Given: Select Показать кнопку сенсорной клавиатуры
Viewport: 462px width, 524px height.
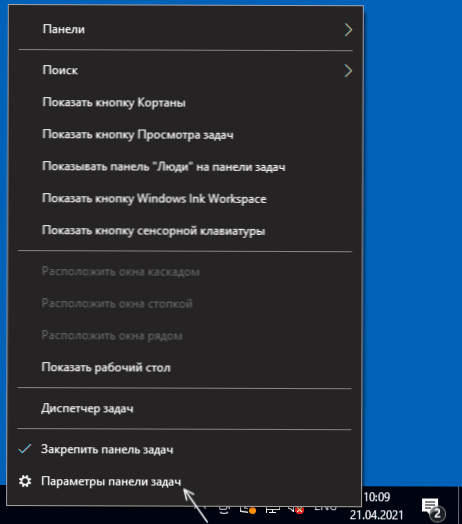Looking at the screenshot, I should [x=185, y=231].
